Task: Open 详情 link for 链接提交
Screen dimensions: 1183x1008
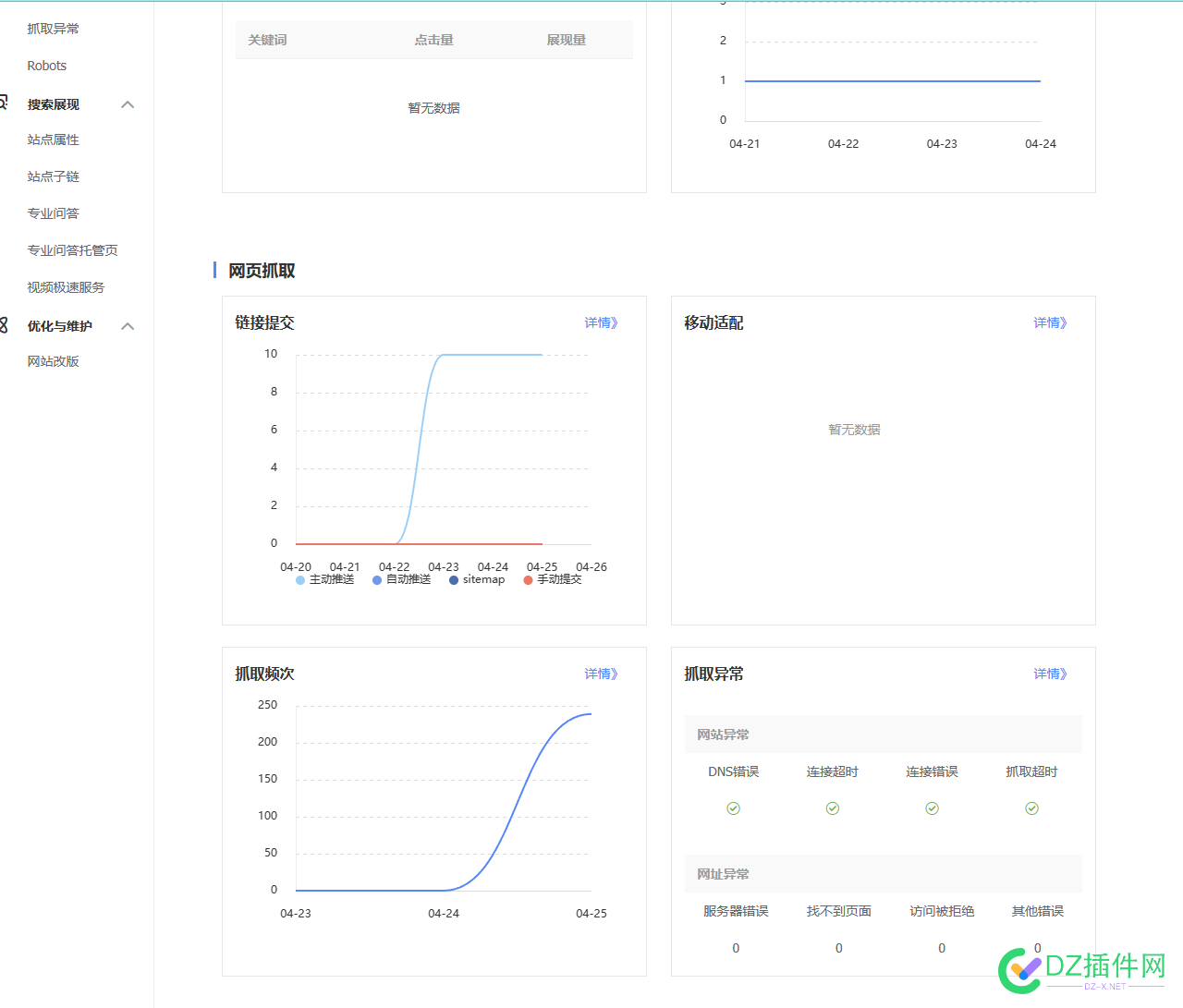Action: click(x=601, y=322)
